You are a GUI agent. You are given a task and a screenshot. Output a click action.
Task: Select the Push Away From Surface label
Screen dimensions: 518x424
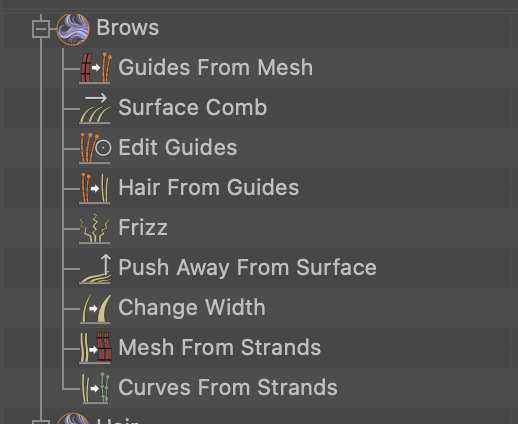tap(247, 267)
